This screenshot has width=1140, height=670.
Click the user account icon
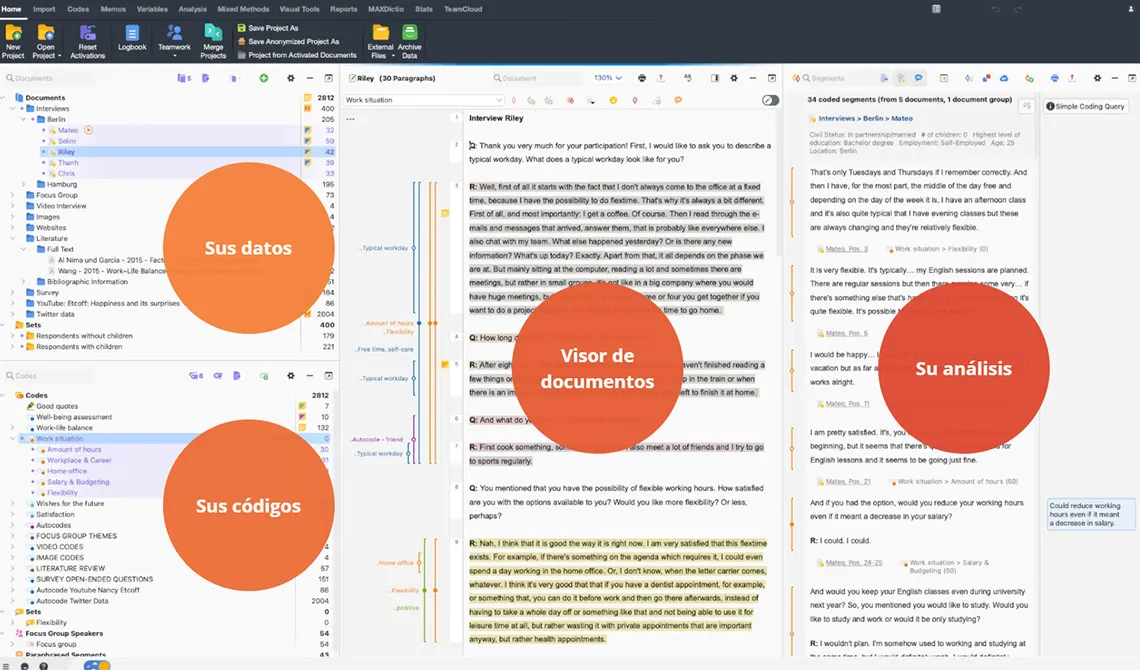(1131, 9)
